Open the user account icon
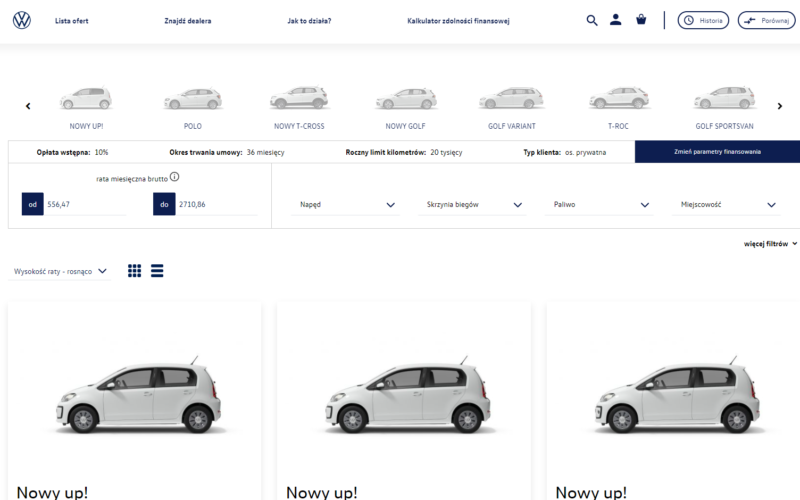Screen dimensions: 800x500 (x=616, y=20)
